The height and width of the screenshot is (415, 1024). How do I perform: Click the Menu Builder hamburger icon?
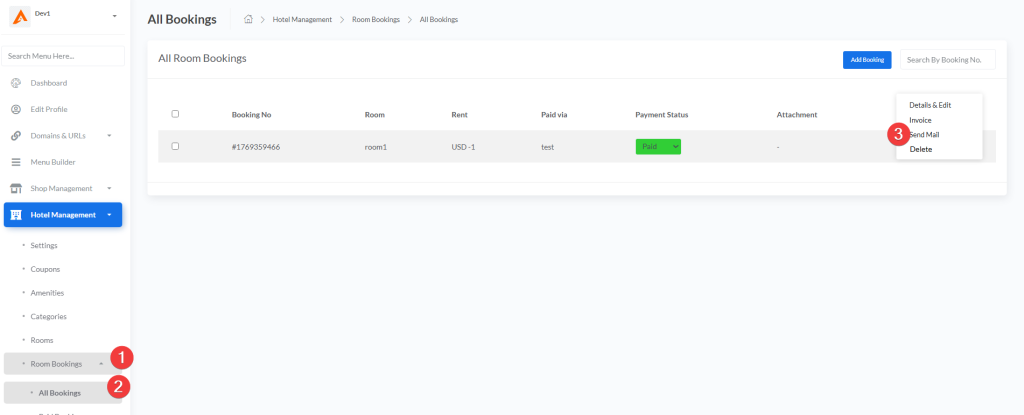coord(16,162)
